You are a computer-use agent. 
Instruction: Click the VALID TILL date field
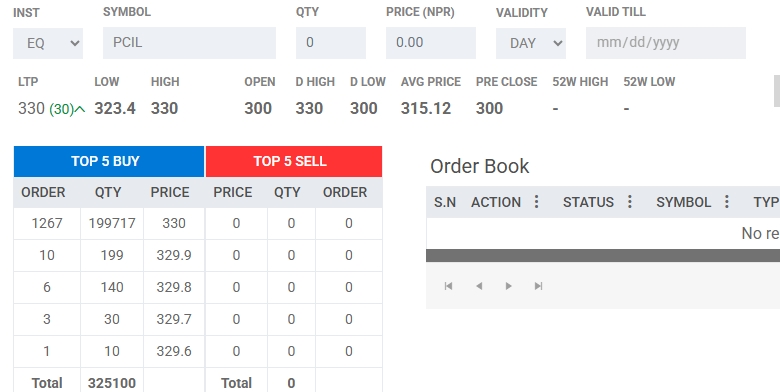pyautogui.click(x=666, y=43)
